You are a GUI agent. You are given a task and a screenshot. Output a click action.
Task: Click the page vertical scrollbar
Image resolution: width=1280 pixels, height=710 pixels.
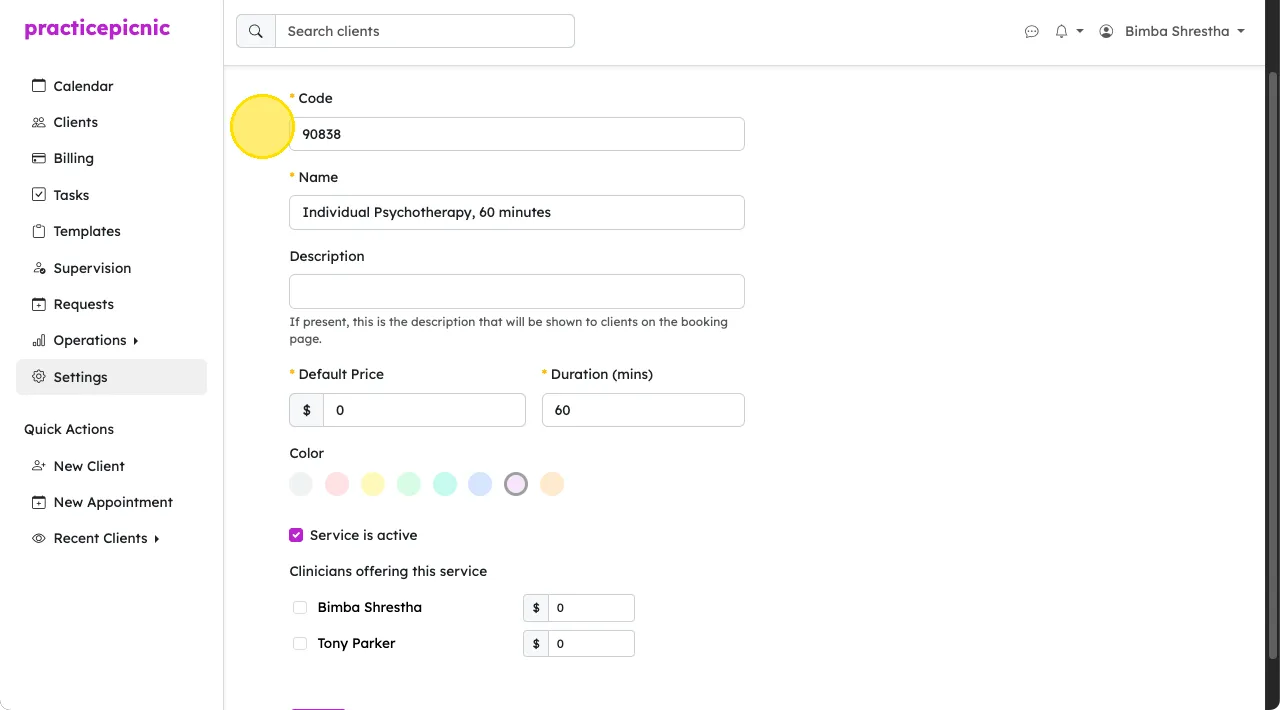pos(1273,365)
